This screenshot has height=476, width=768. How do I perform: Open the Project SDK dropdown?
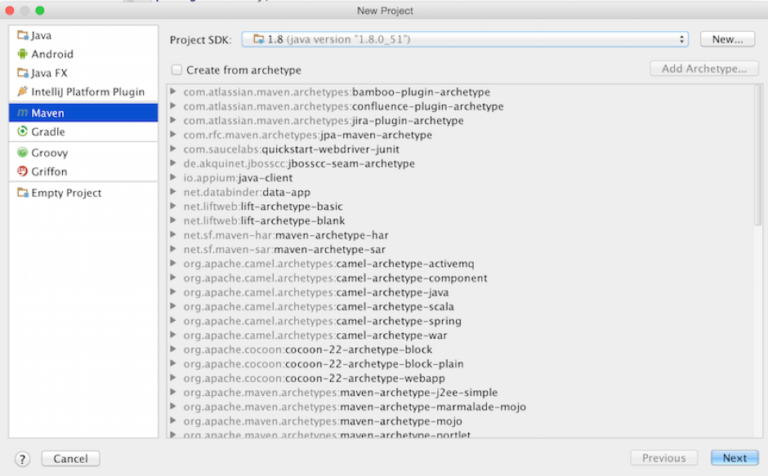(465, 39)
